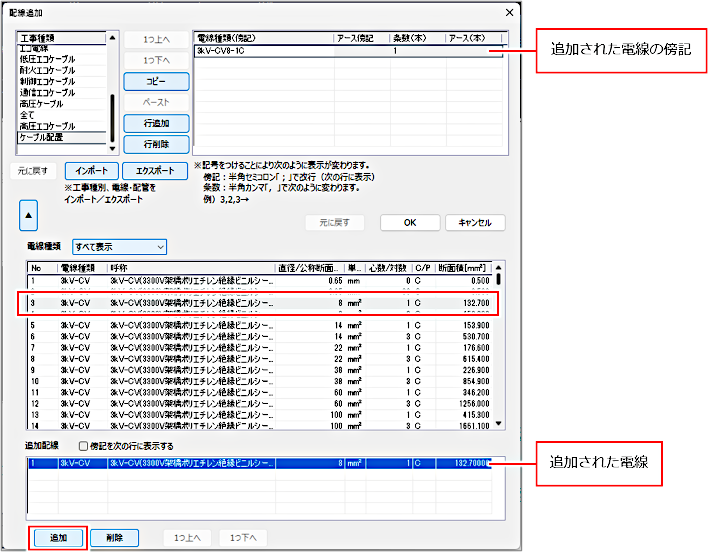Click the エクスポート button
The height and width of the screenshot is (555, 712).
pyautogui.click(x=155, y=170)
